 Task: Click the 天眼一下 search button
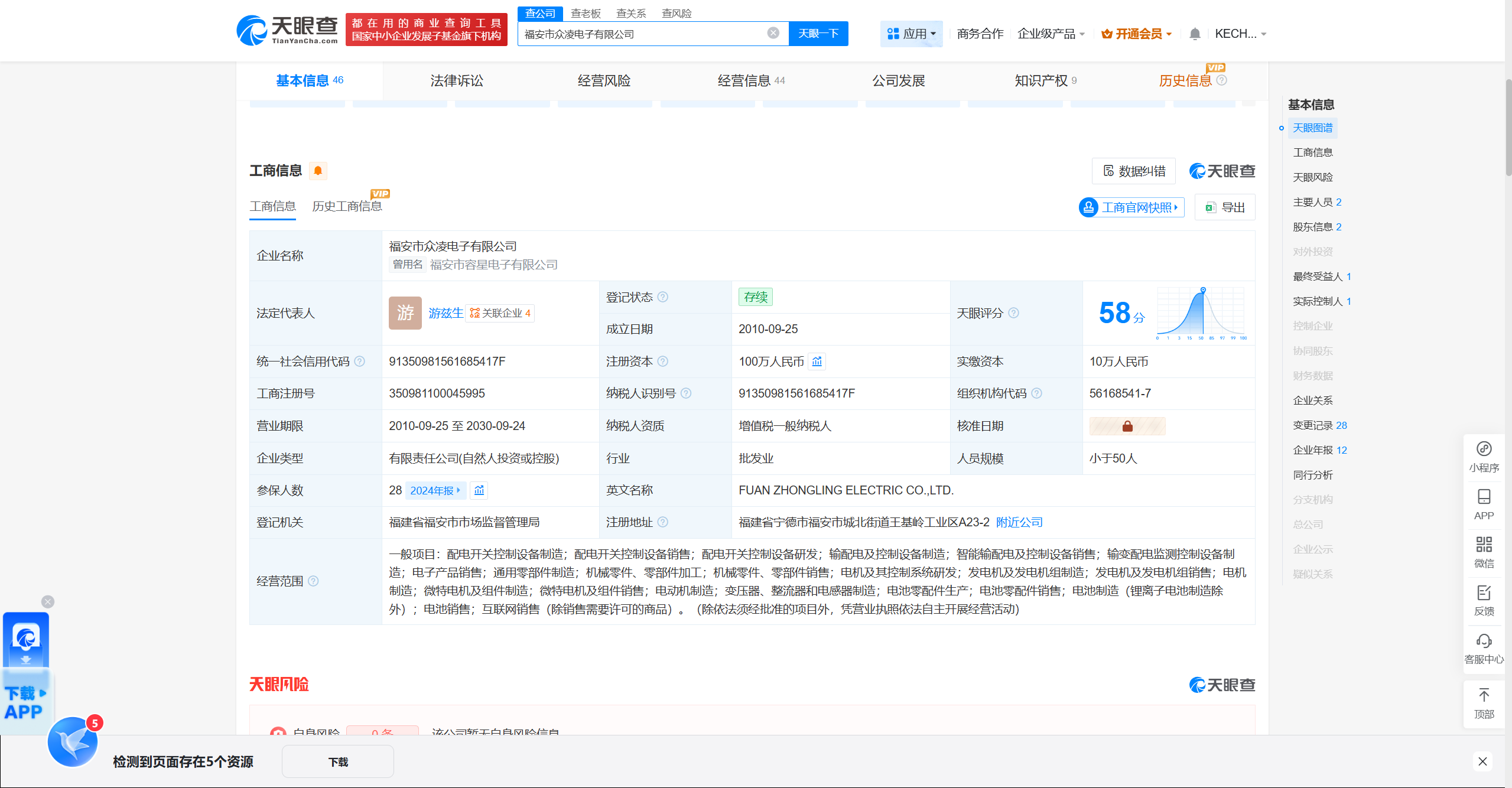point(818,34)
